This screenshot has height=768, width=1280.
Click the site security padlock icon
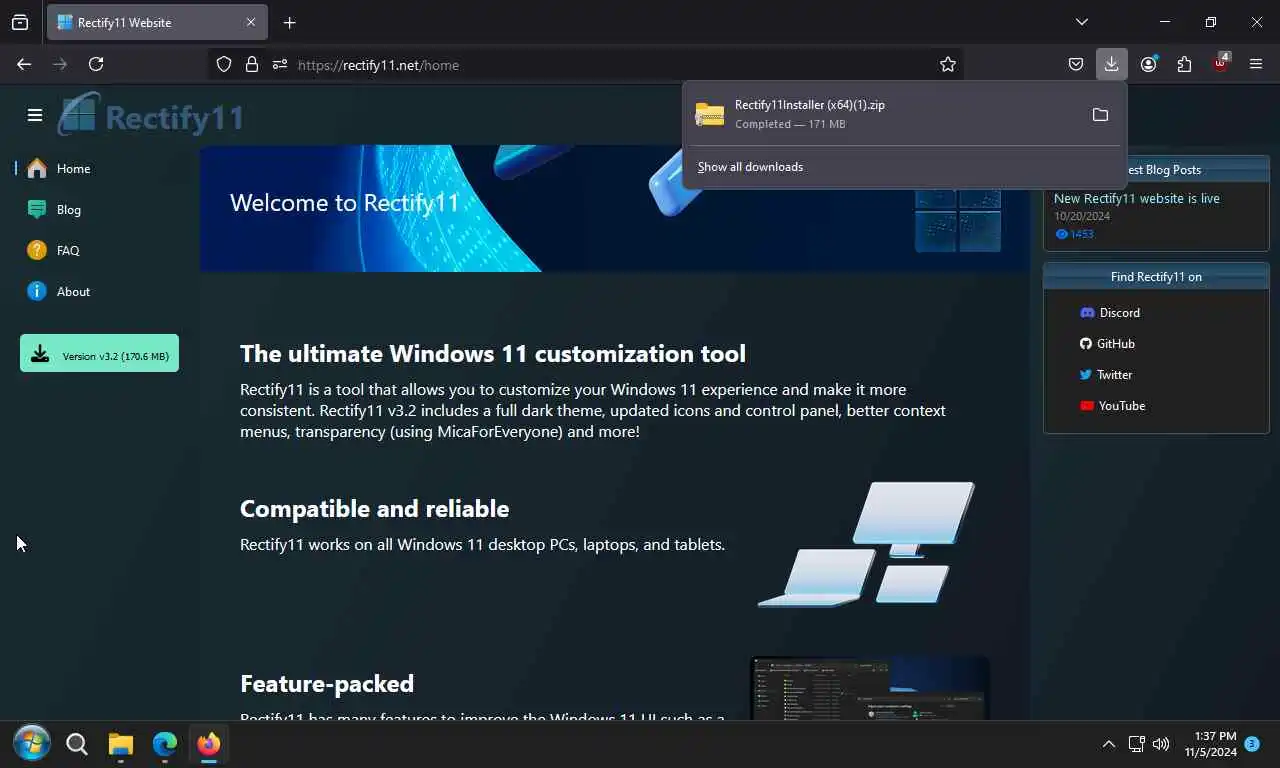pyautogui.click(x=252, y=64)
